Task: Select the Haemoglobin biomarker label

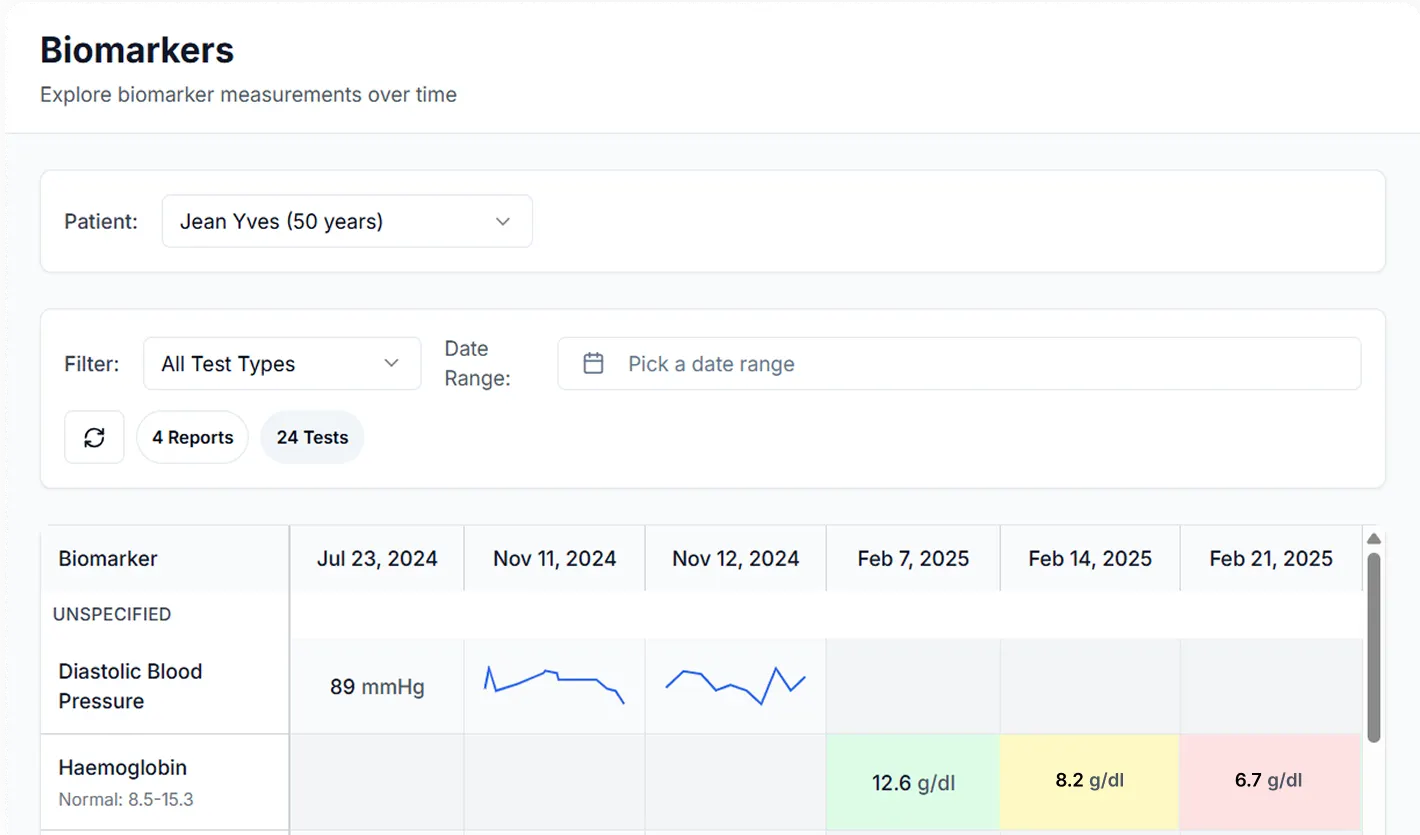Action: tap(123, 767)
